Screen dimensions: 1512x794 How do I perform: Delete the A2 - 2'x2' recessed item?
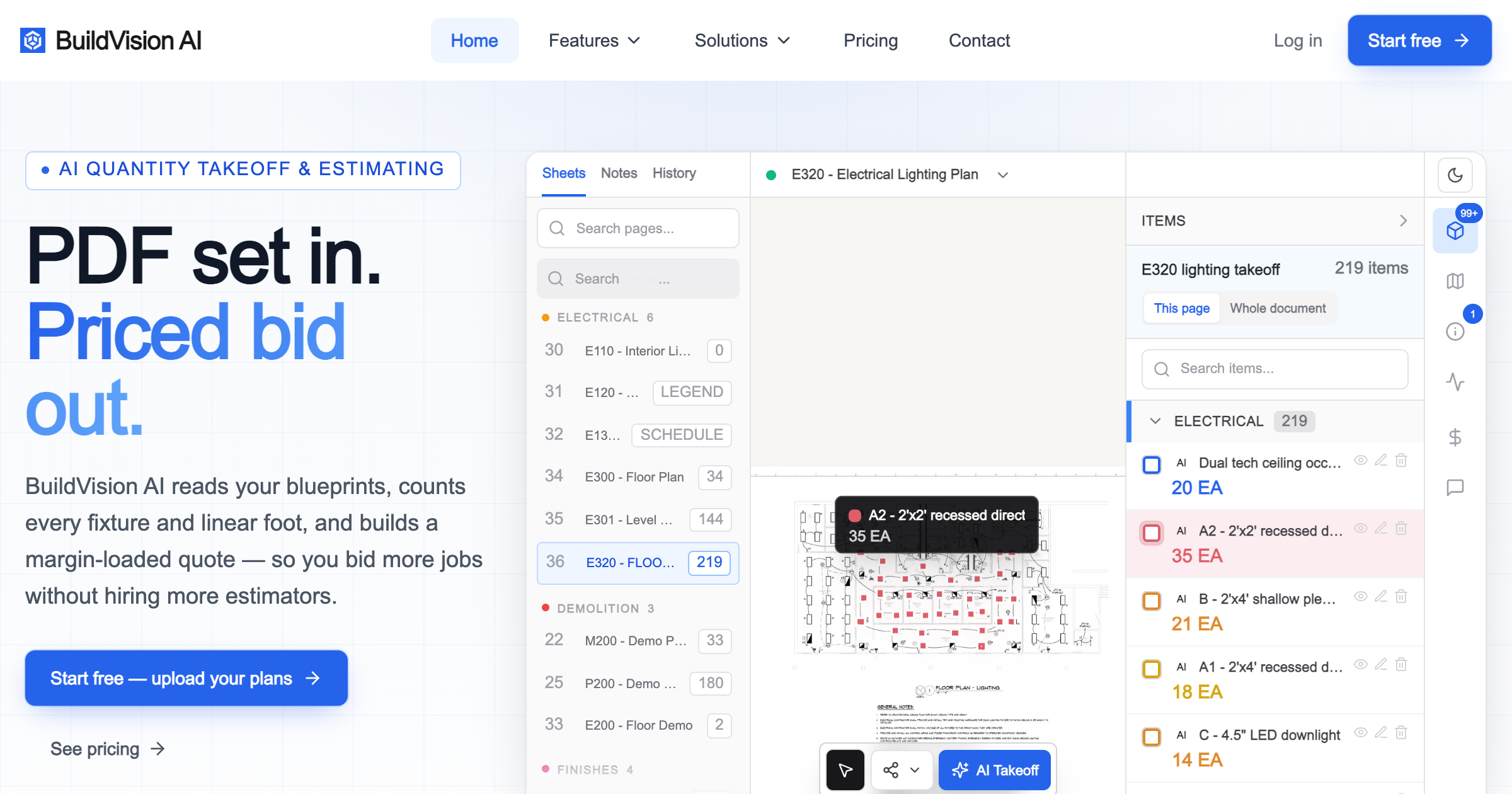[1401, 529]
